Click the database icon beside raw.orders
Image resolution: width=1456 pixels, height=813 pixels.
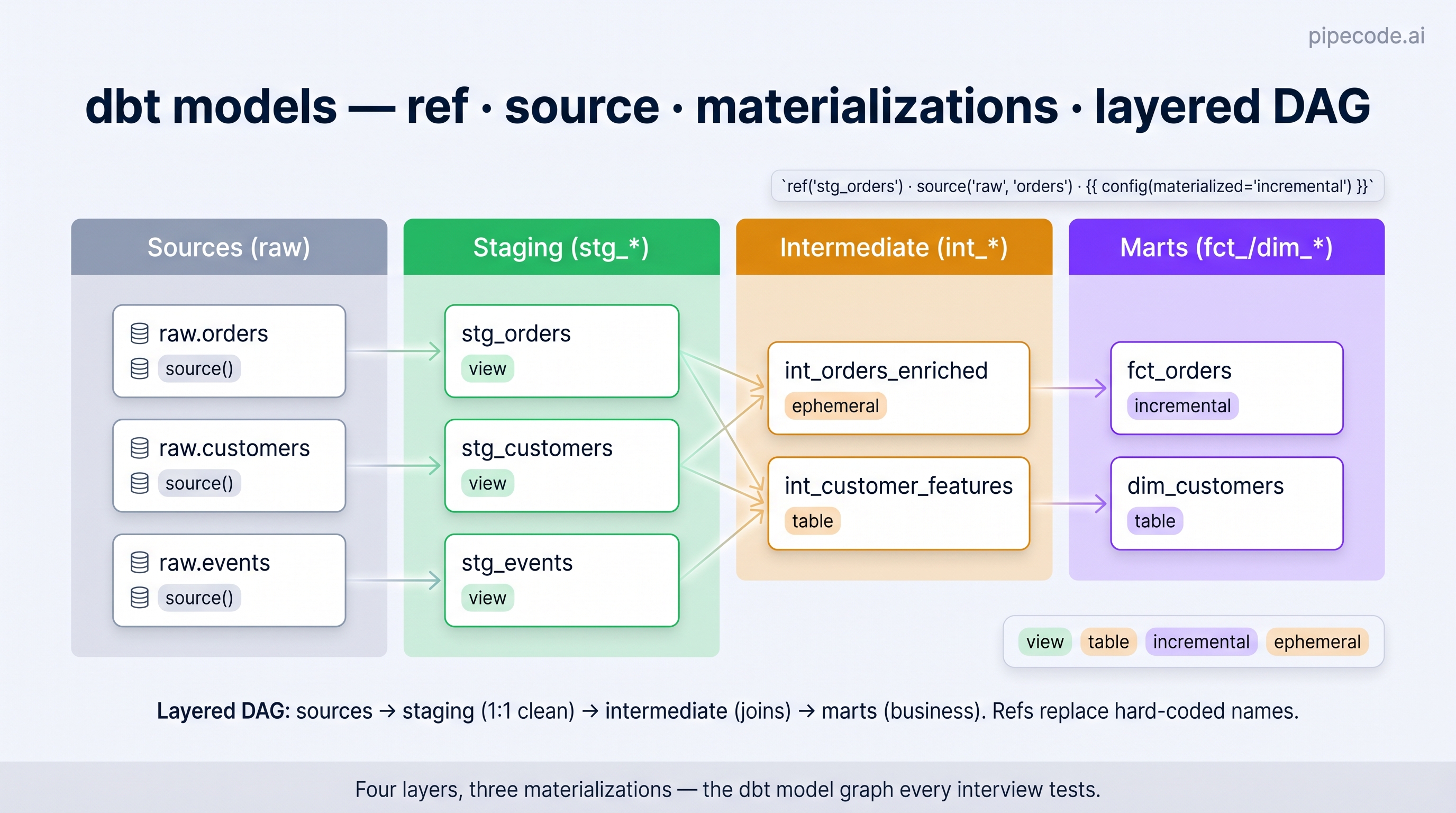click(140, 333)
